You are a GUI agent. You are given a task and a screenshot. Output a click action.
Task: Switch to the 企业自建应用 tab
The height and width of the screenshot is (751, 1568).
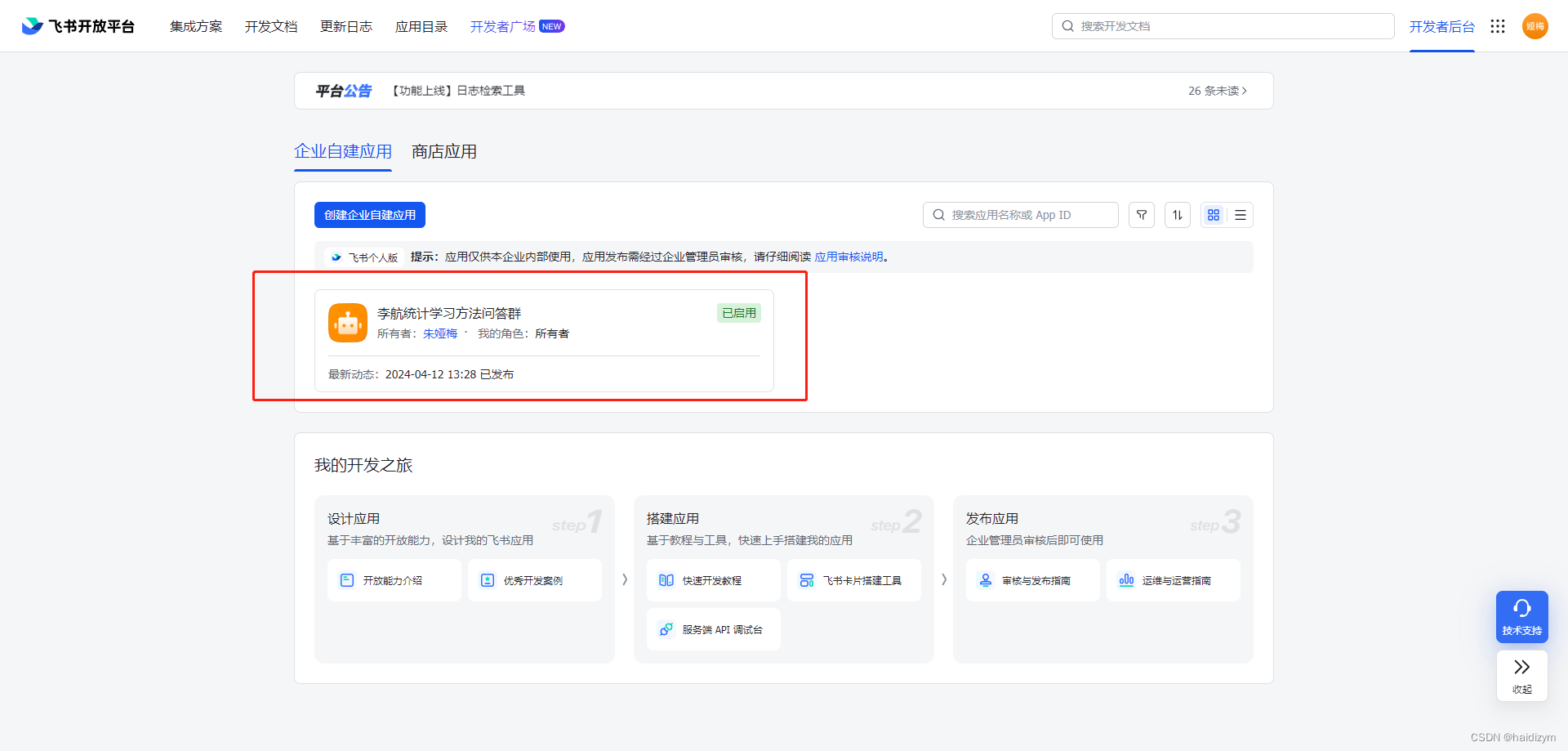click(343, 152)
